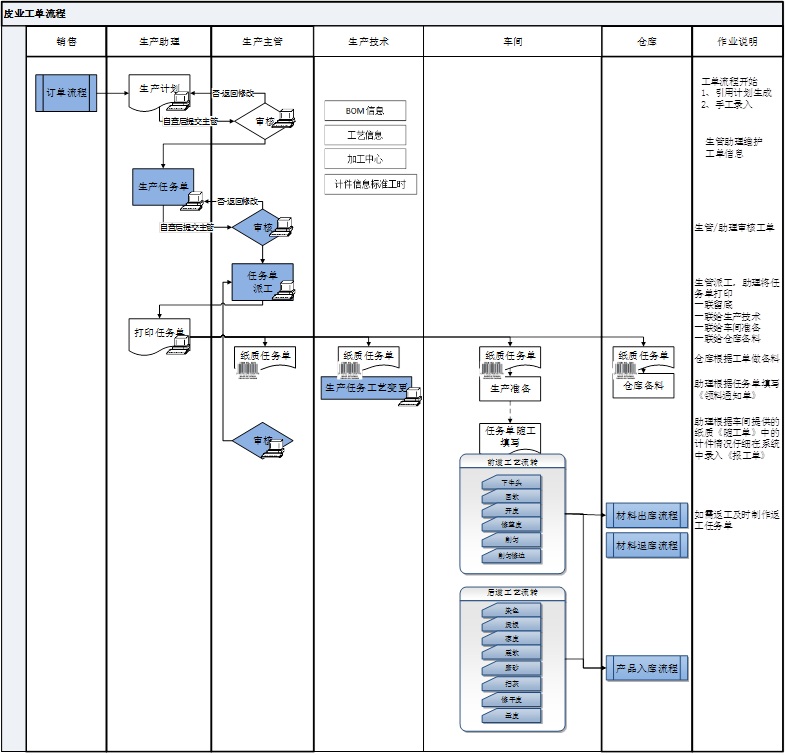Click the 生产准备 box in 车间 lane

coord(510,390)
